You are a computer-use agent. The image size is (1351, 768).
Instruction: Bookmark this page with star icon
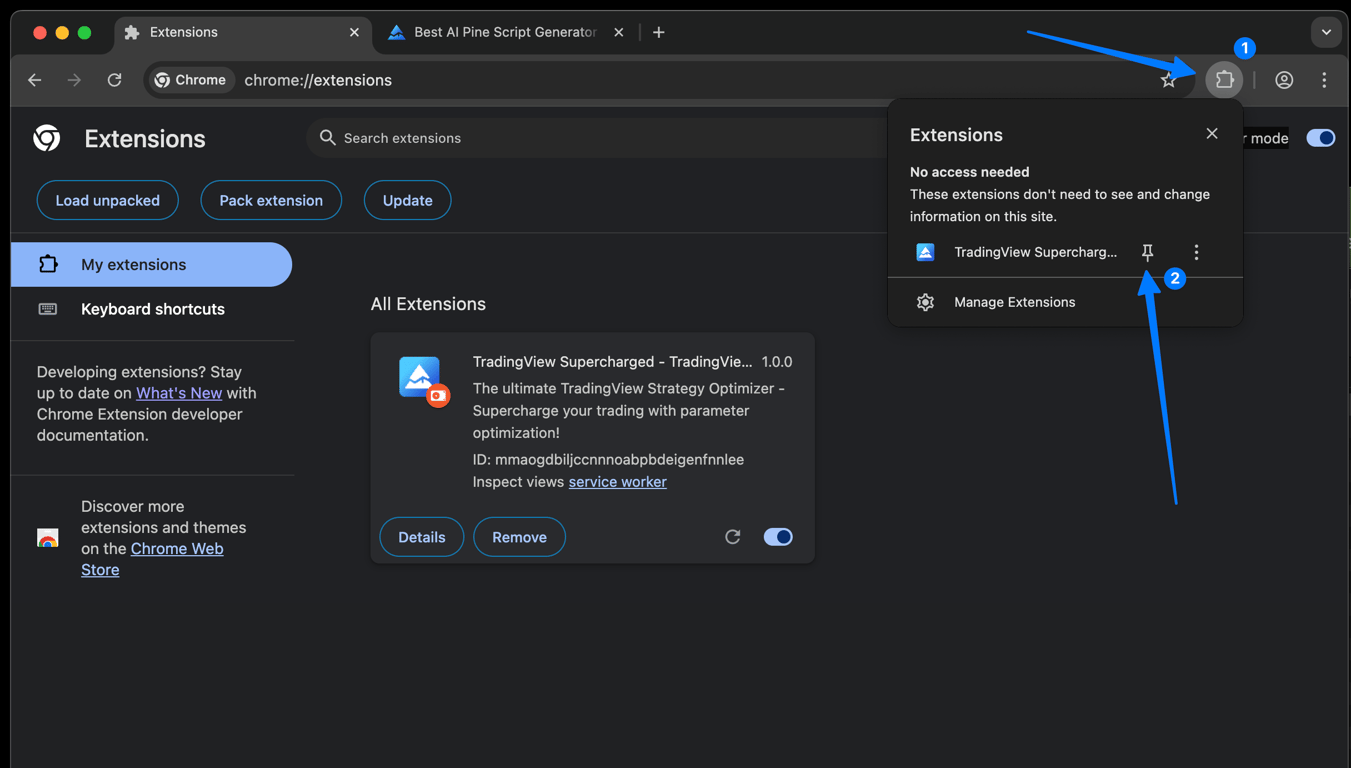1168,80
